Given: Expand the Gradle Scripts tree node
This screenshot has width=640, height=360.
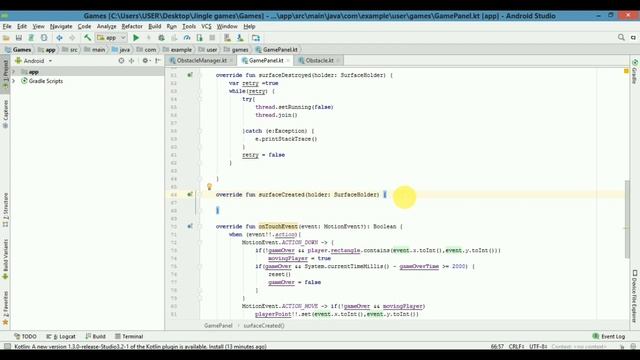Looking at the screenshot, I should tap(13, 81).
